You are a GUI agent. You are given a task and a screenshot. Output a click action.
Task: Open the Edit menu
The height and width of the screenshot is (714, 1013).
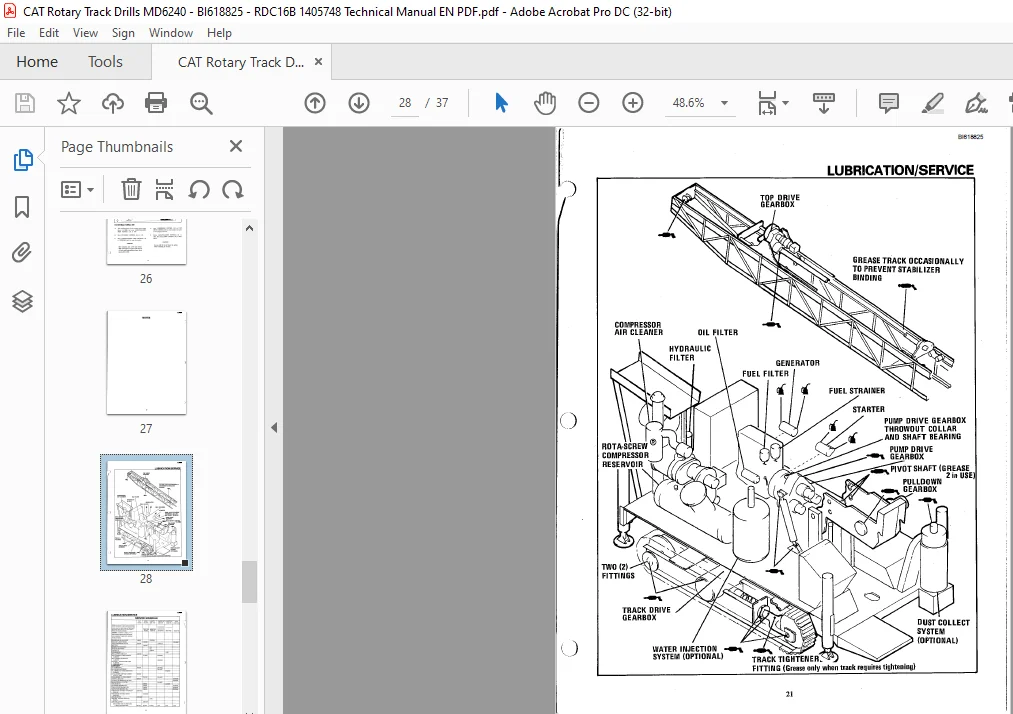[x=48, y=33]
